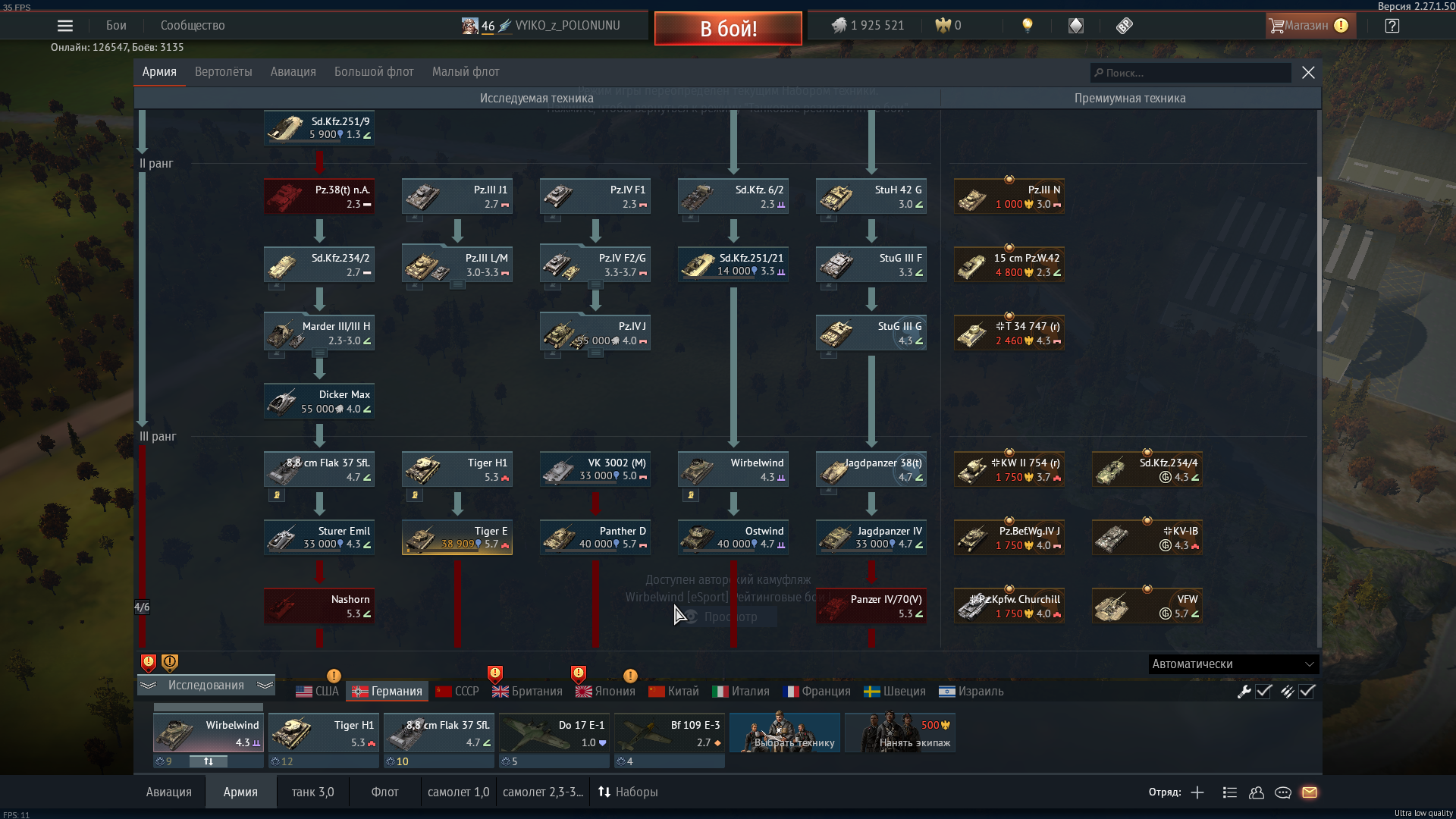
Task: Select the Флот preset button
Action: pyautogui.click(x=384, y=792)
